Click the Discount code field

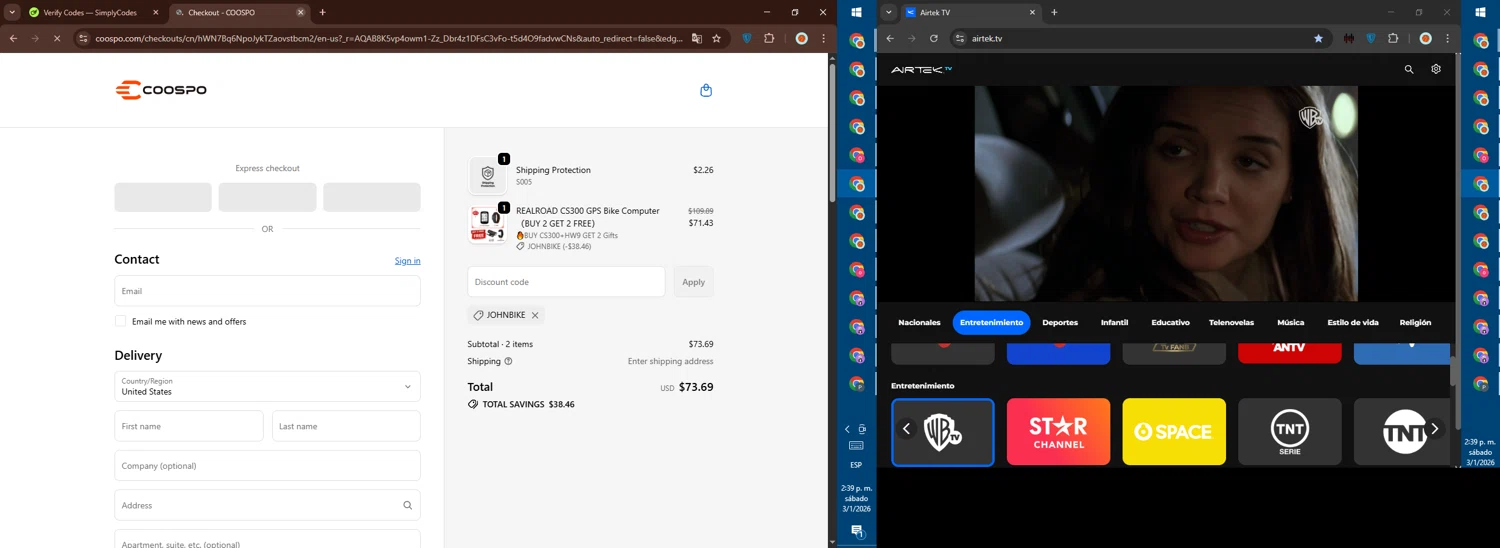point(566,282)
